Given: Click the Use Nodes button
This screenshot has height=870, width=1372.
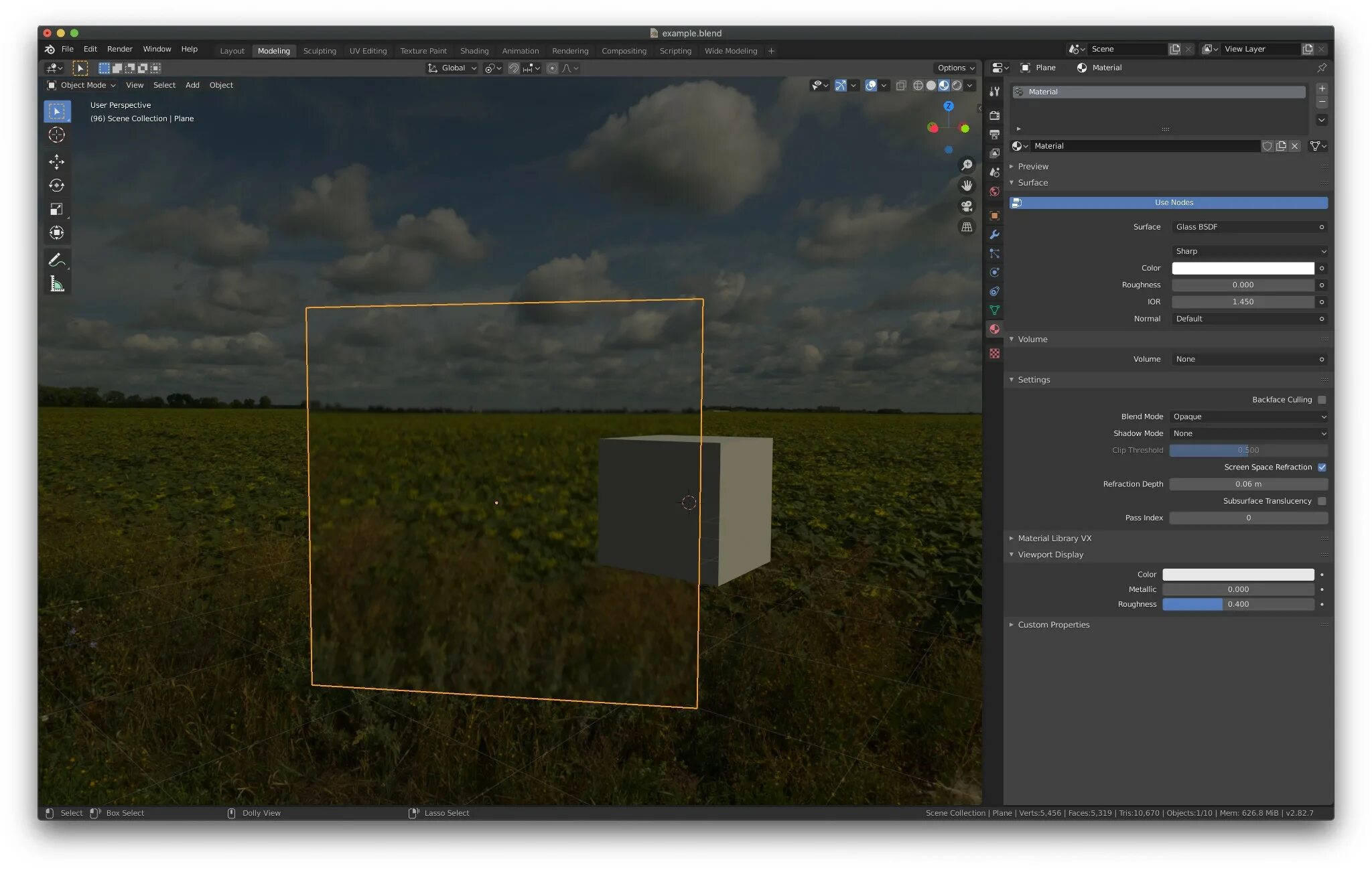Looking at the screenshot, I should coord(1173,202).
